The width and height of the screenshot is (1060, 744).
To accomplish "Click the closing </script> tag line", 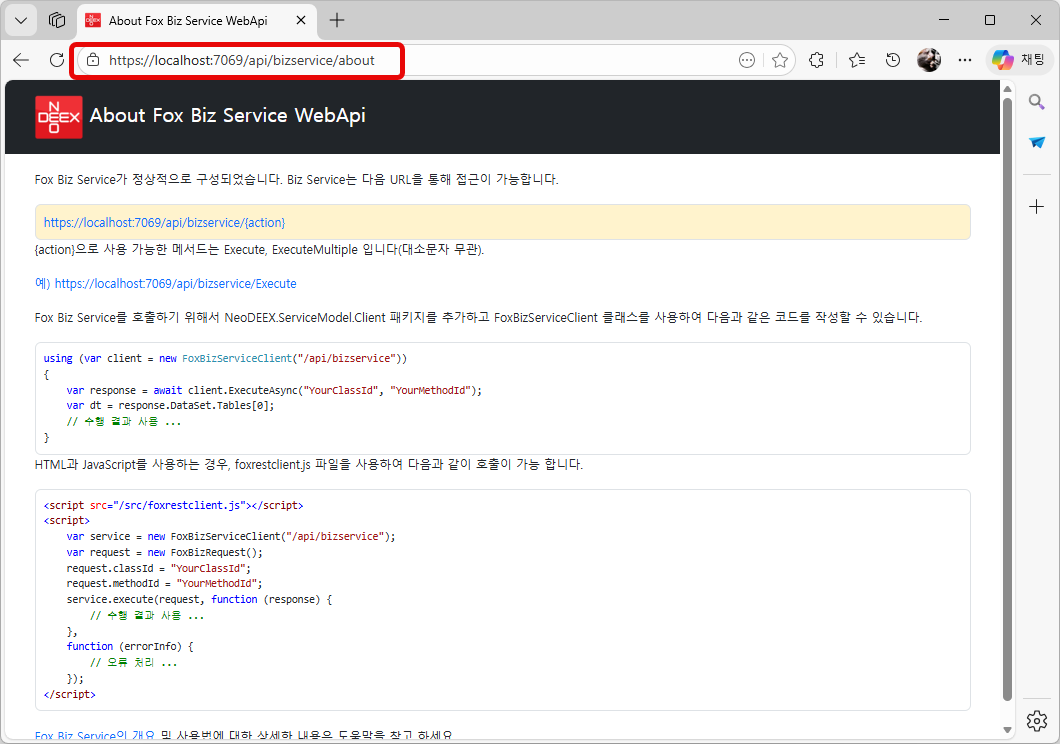I will click(x=70, y=694).
